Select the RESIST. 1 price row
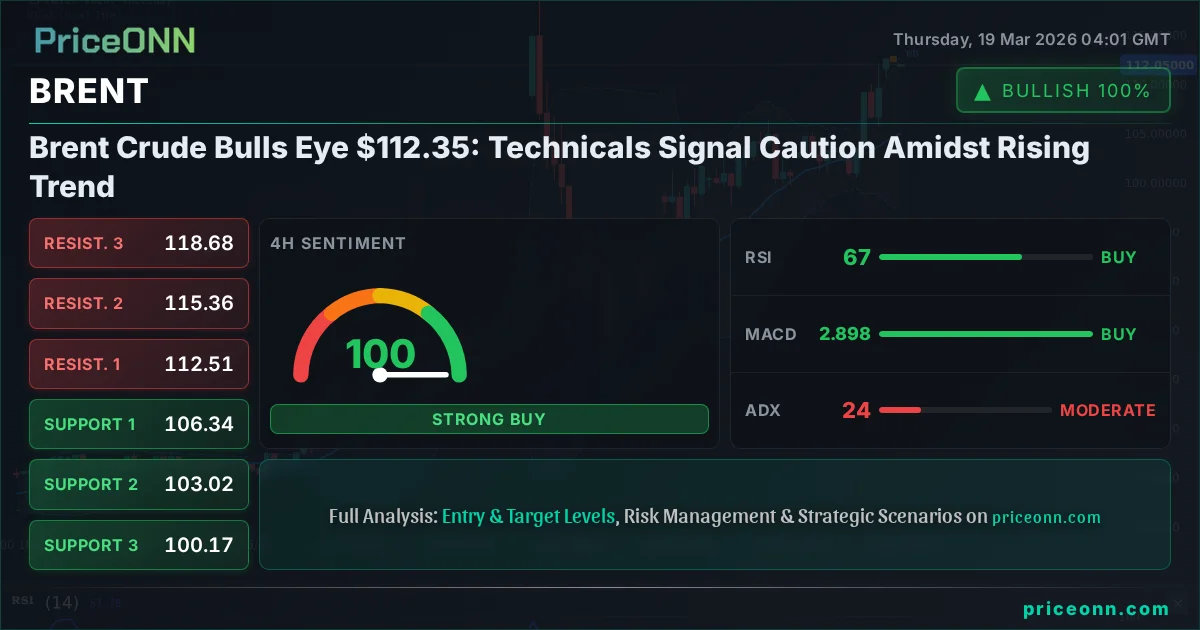 tap(138, 364)
